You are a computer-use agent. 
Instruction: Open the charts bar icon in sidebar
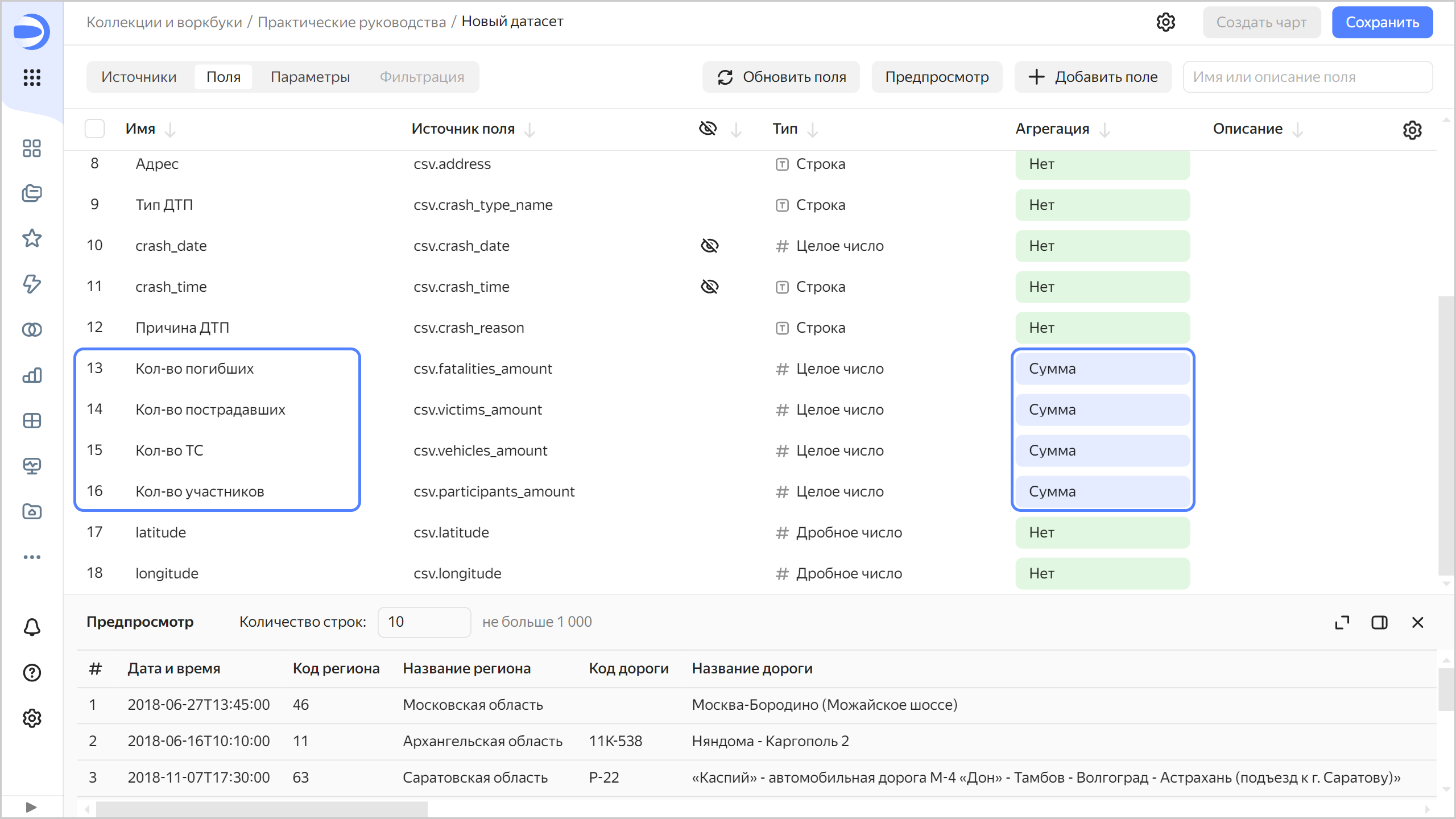pyautogui.click(x=32, y=375)
